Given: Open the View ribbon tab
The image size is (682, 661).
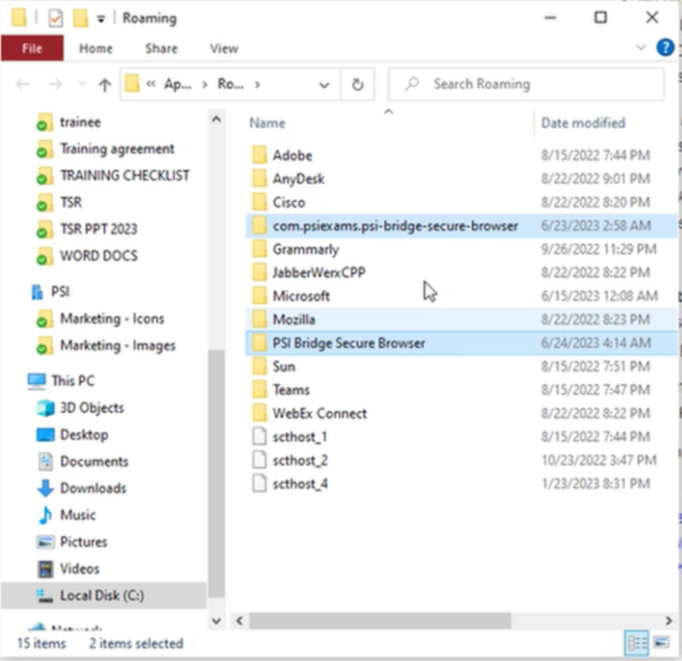Looking at the screenshot, I should click(x=224, y=48).
